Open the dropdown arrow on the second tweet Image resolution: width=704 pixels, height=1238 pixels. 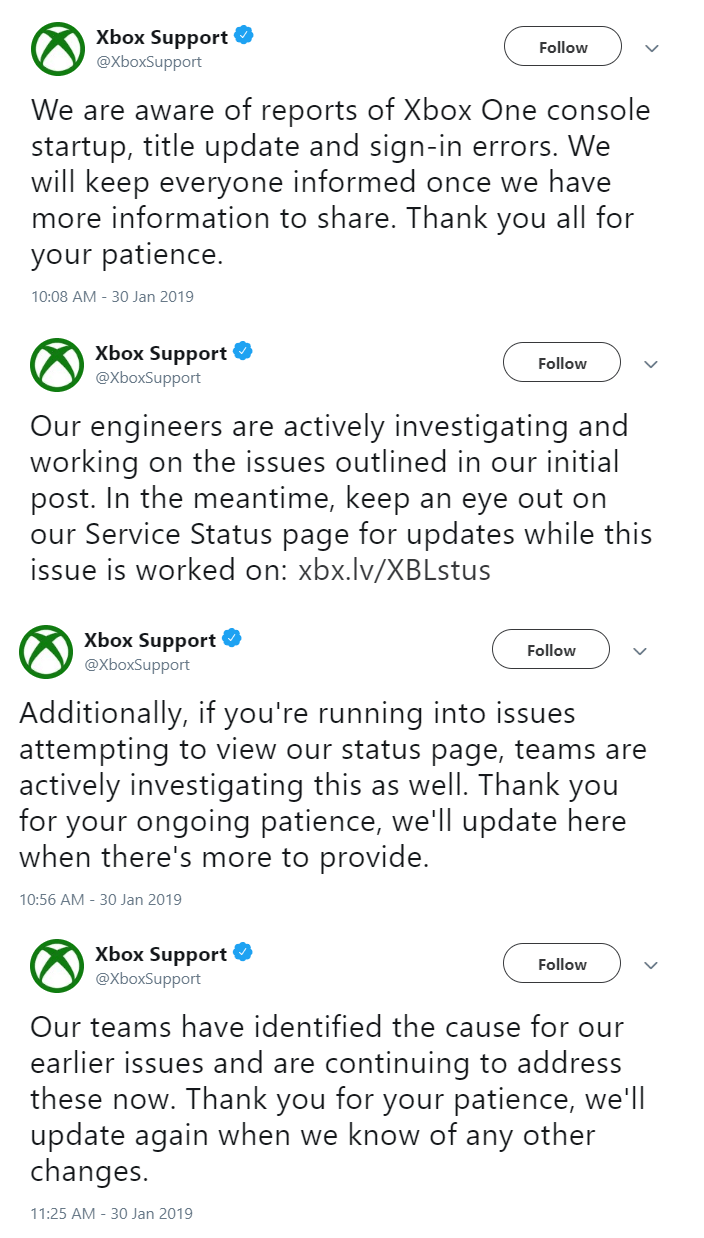pyautogui.click(x=651, y=364)
